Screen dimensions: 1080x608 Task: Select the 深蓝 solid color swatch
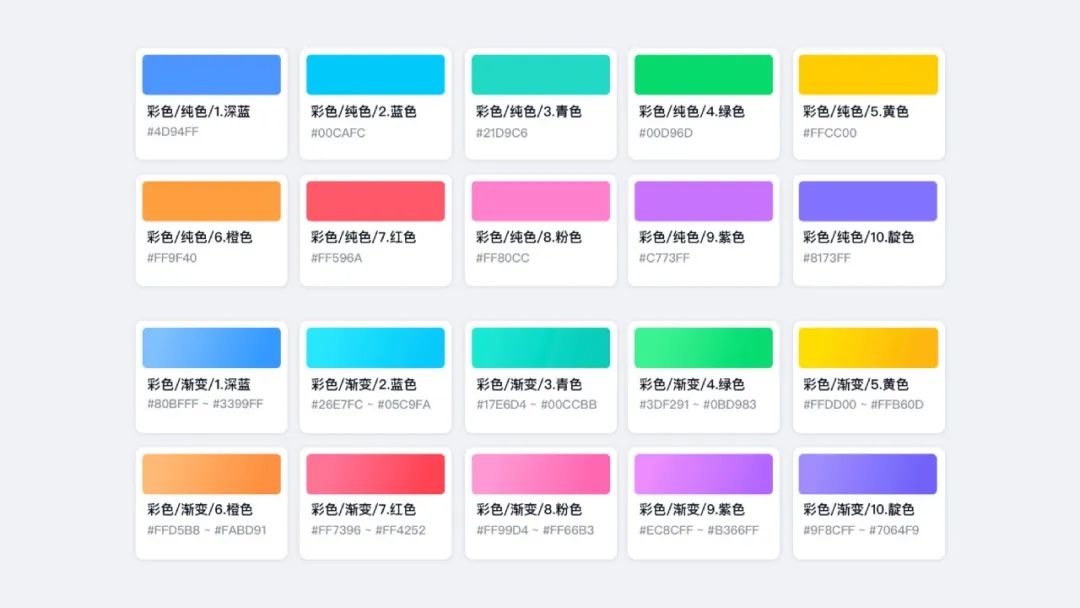coord(212,73)
